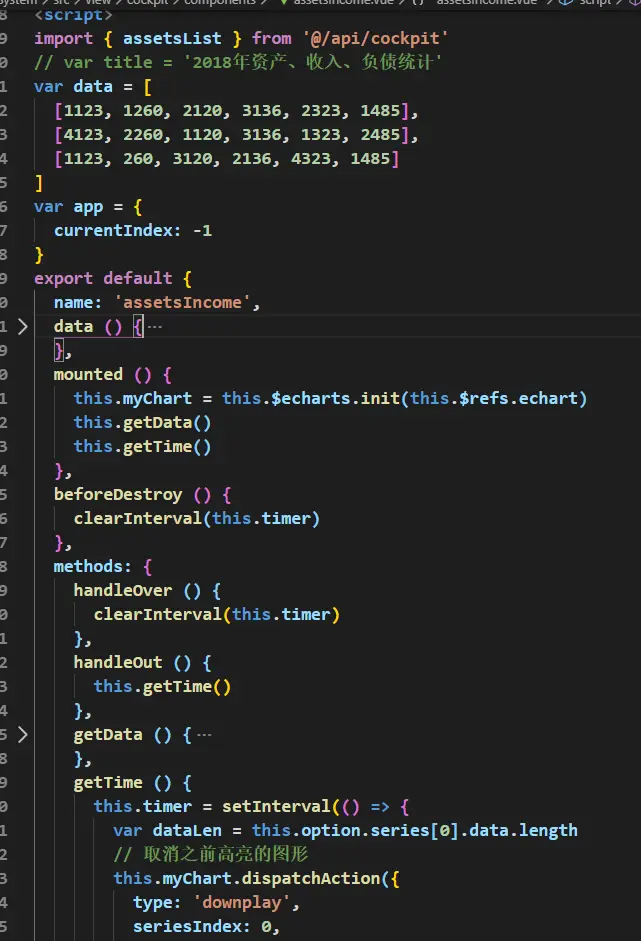Expand the folded getData () block arrow
Screen dimensions: 641x941
(22, 735)
